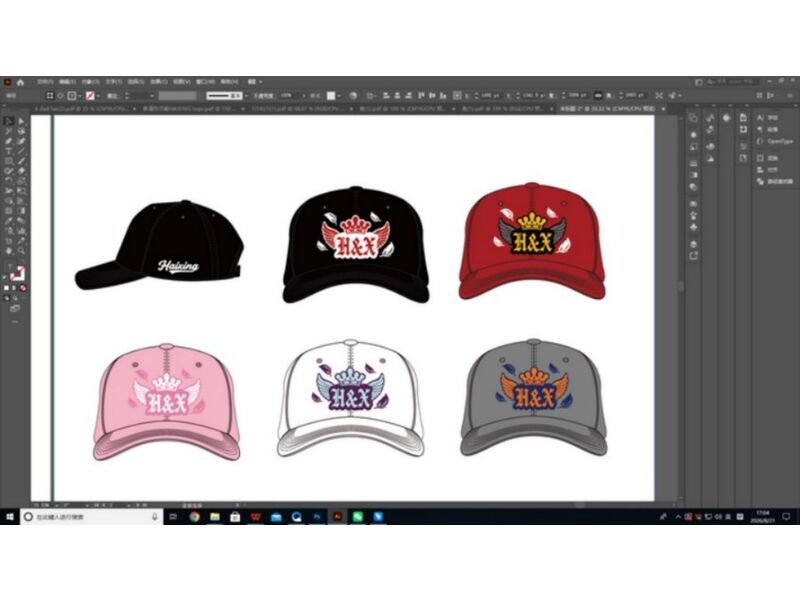Open the graphic style dropdown

(339, 95)
